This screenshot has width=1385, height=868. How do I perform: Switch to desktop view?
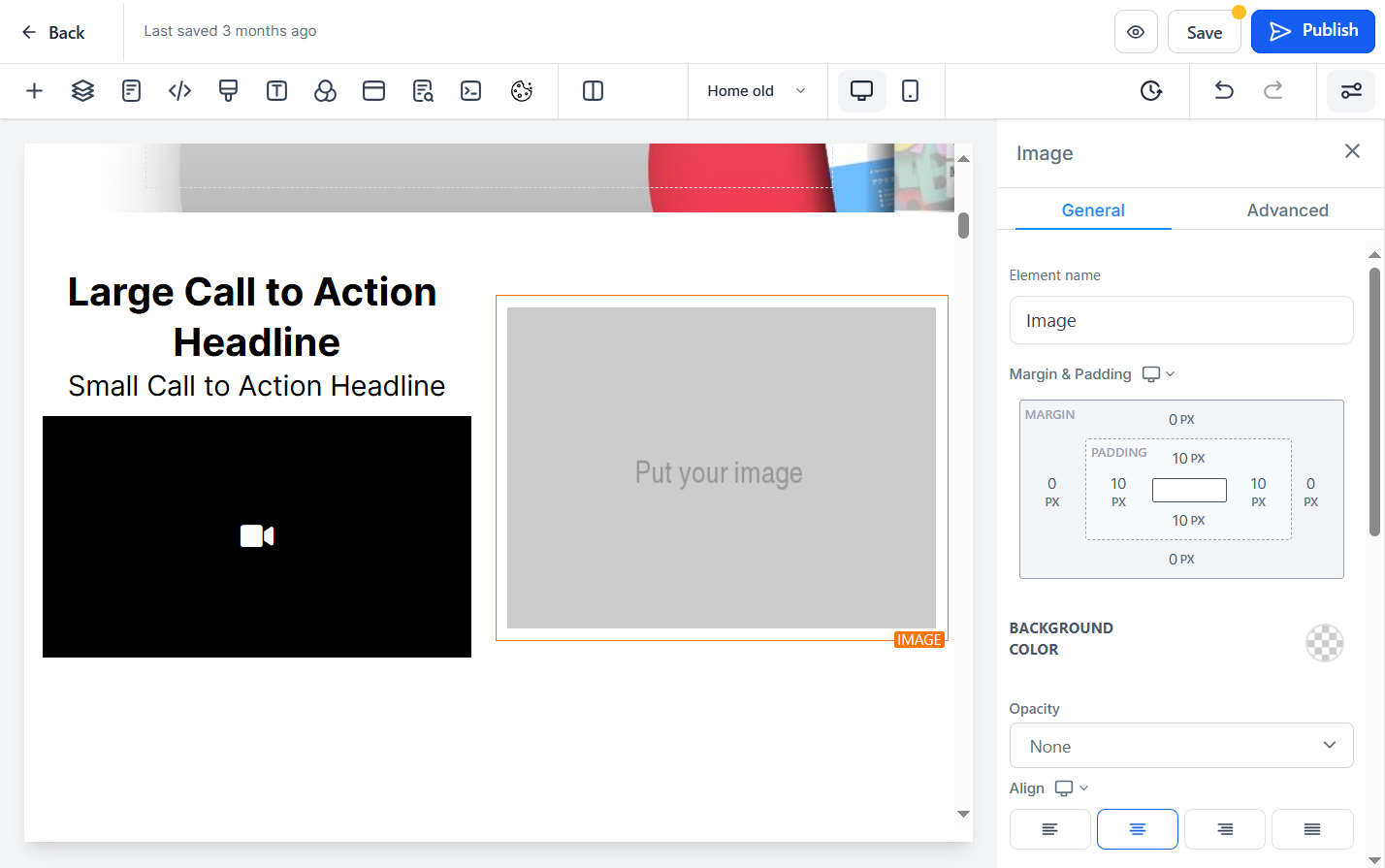861,91
